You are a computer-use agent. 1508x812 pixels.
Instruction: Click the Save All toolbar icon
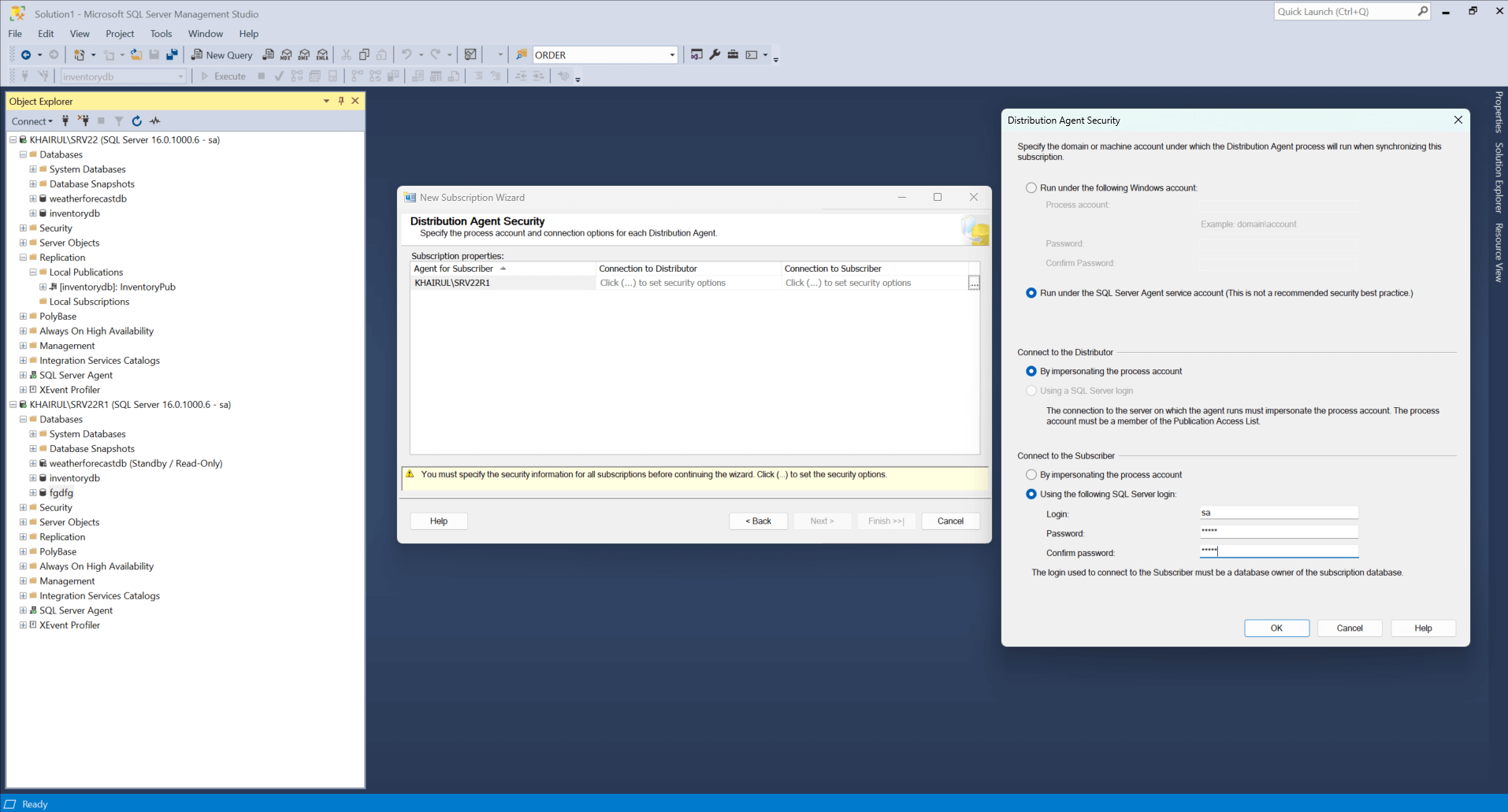[x=172, y=55]
